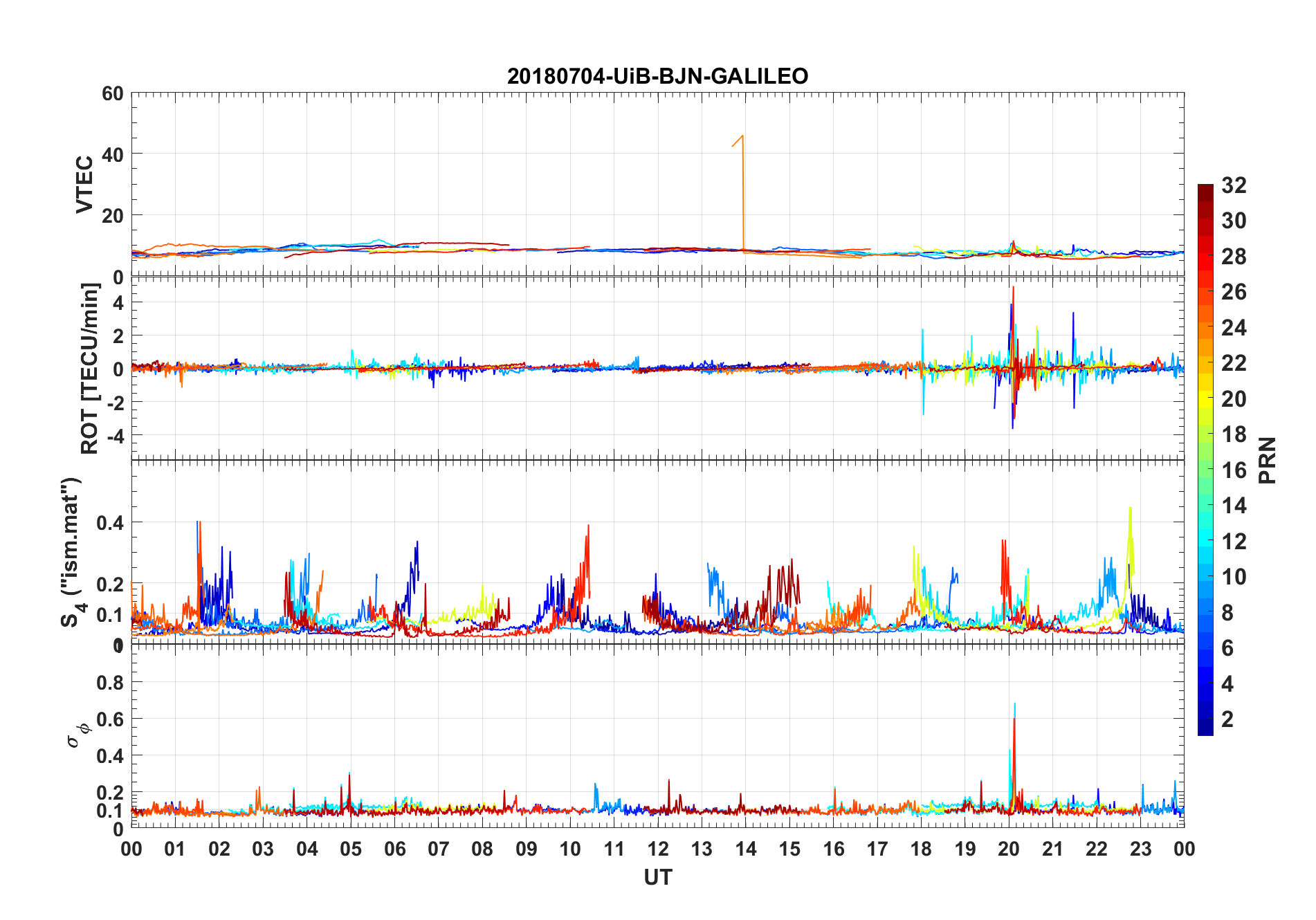This screenshot has width=1316, height=920.
Task: Click PRN colorbar tick label 10
Action: click(1234, 576)
